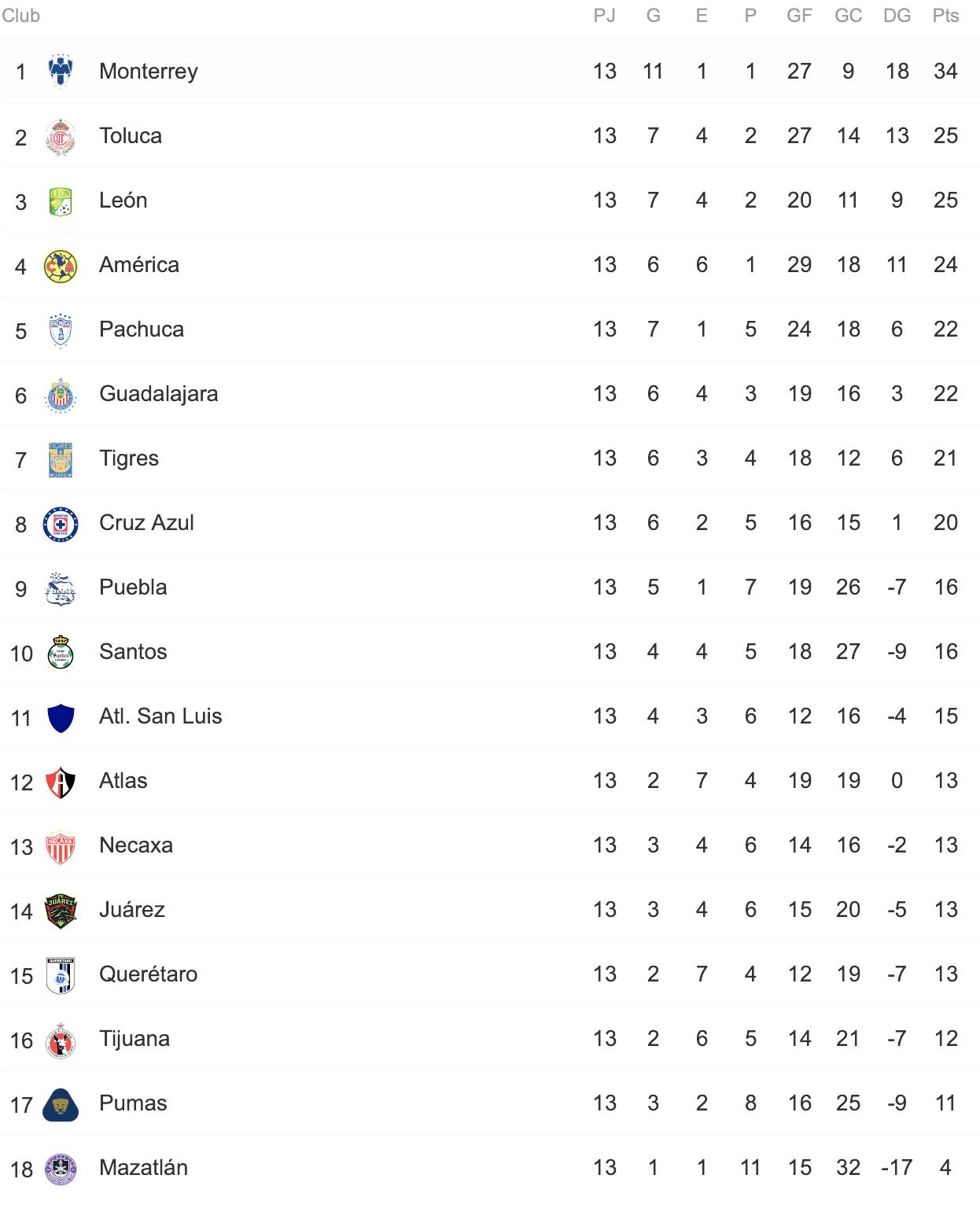Image resolution: width=980 pixels, height=1208 pixels.
Task: Click the América team crest
Action: (x=61, y=267)
